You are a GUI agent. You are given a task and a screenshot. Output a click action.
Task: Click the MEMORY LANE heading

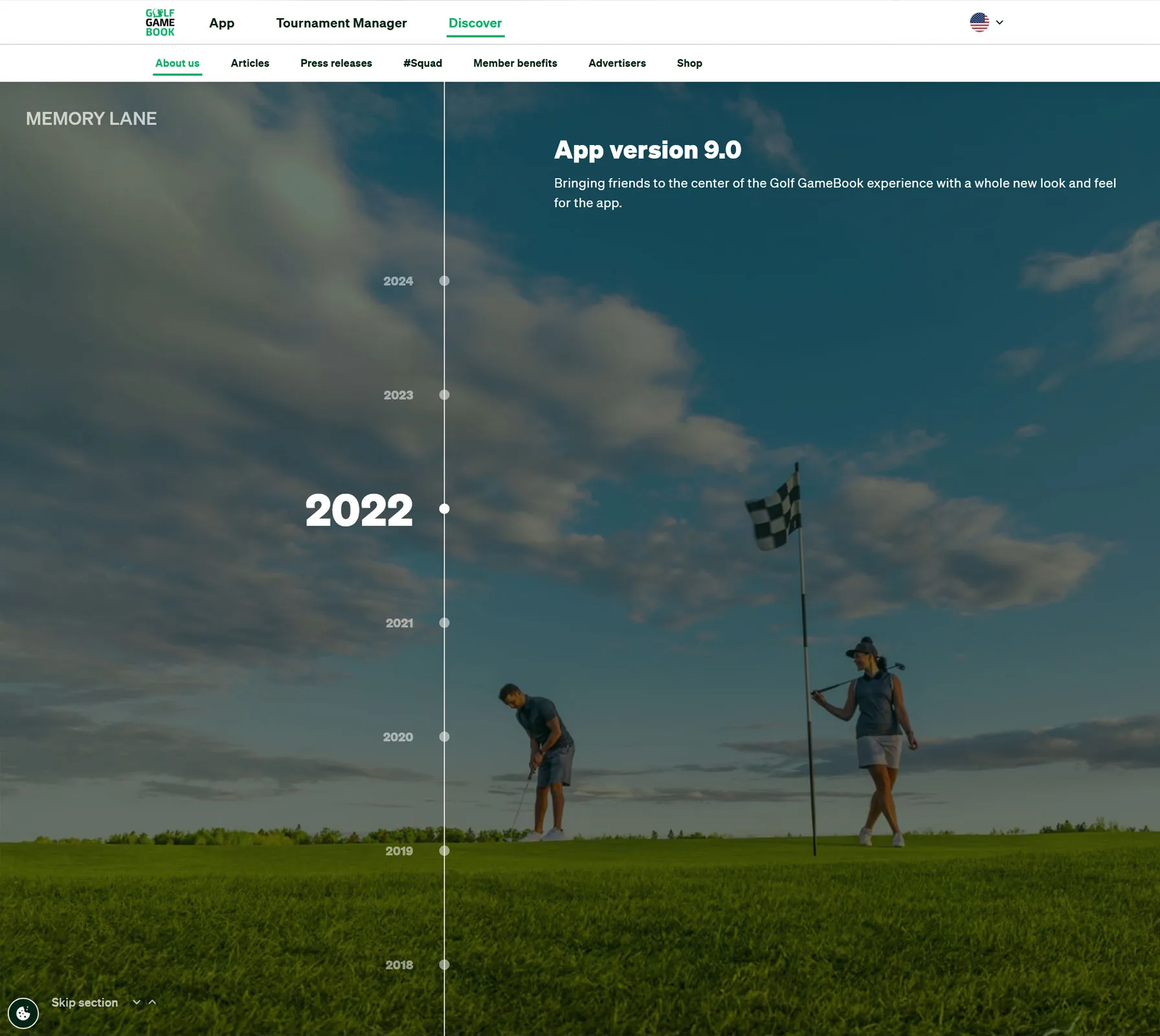(x=91, y=118)
